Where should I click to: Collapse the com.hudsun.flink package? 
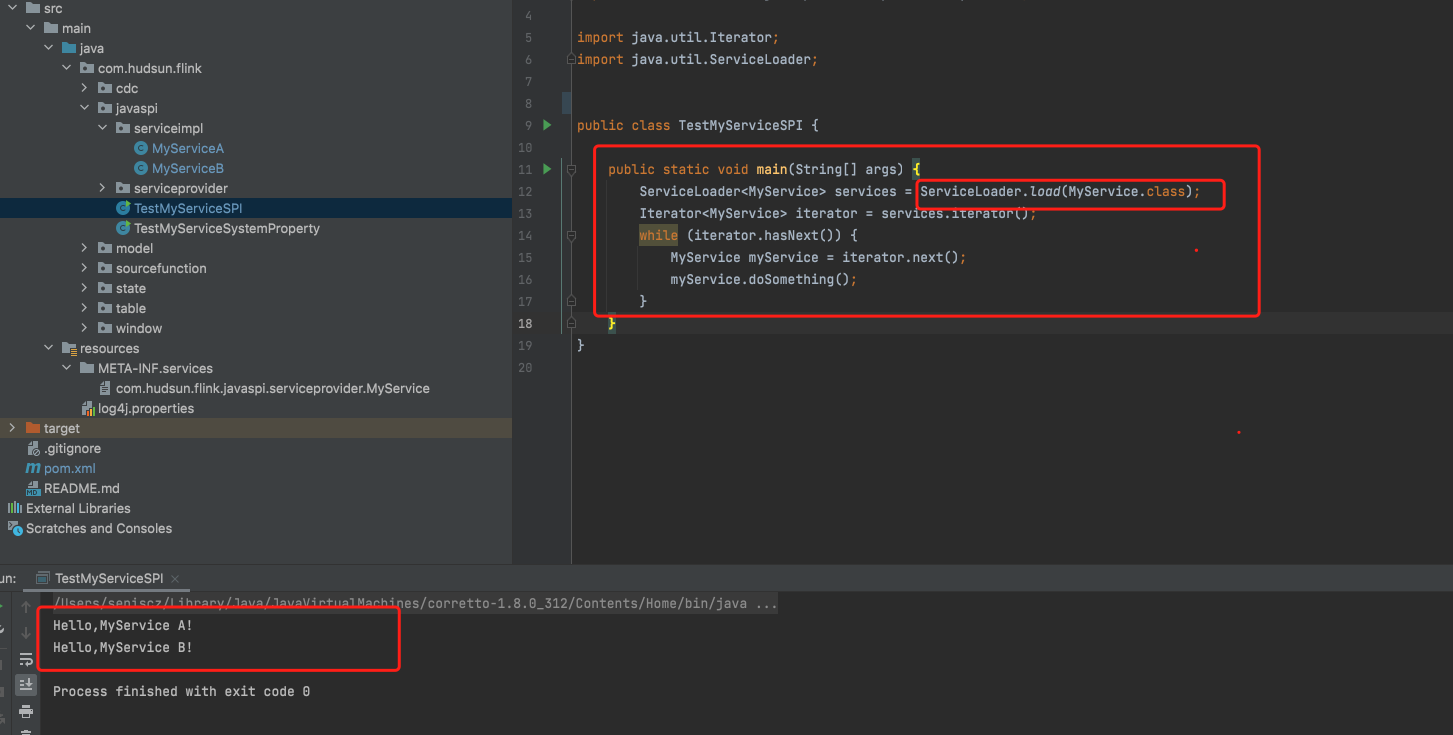67,68
